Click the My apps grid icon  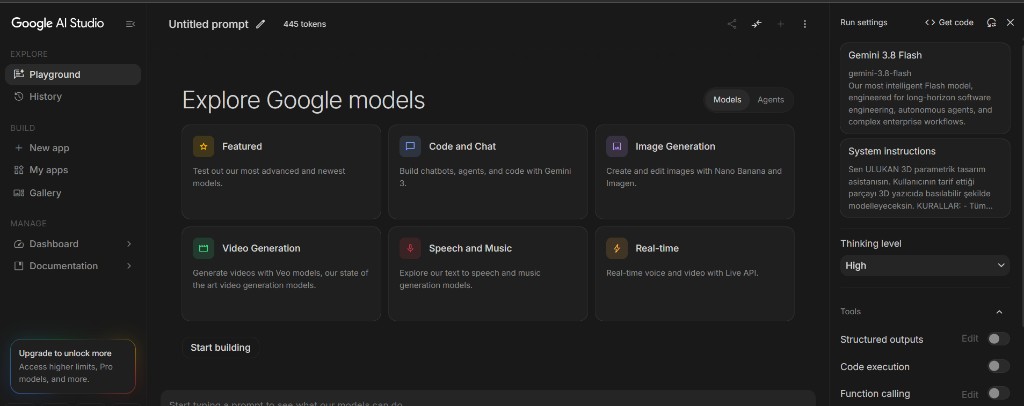click(x=19, y=170)
